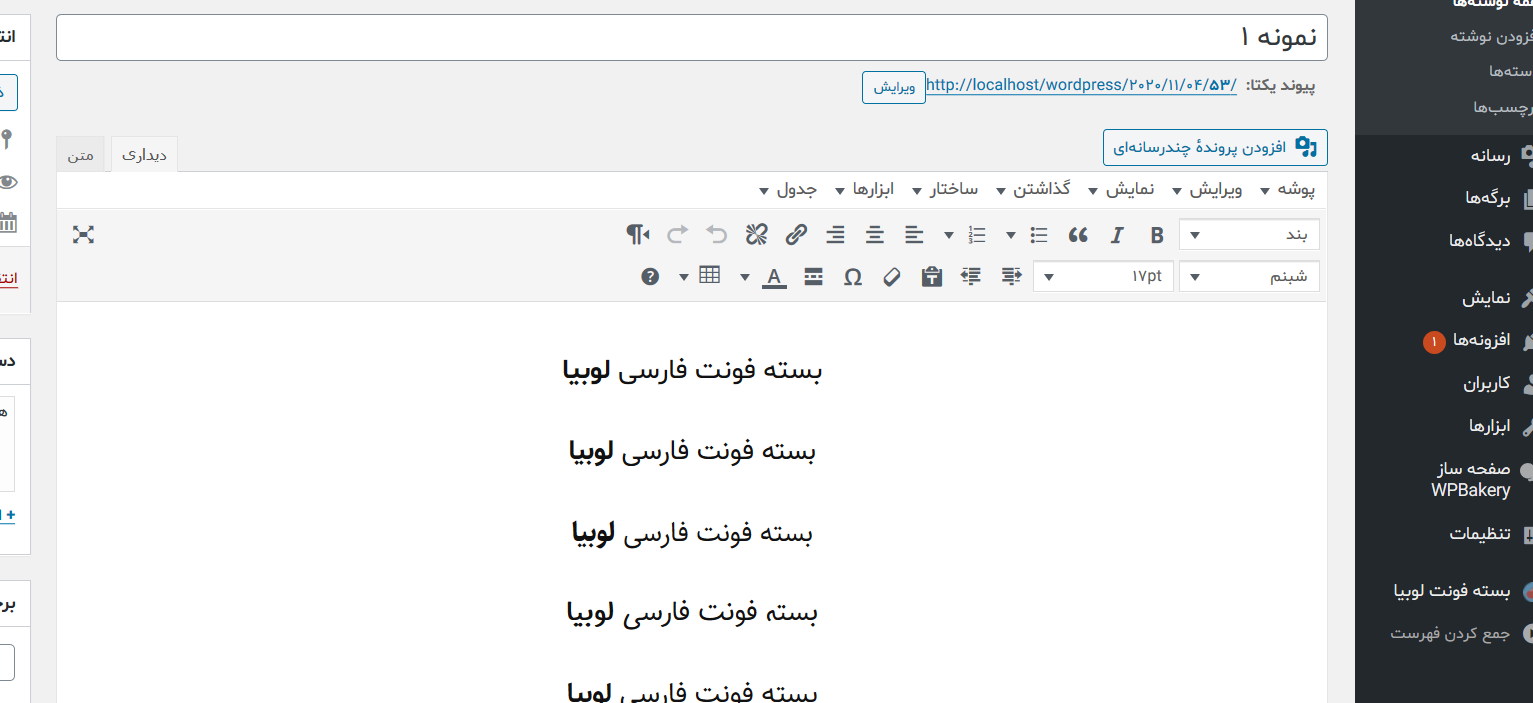Center-align text using the toolbar icon
The height and width of the screenshot is (703, 1533).
coord(875,235)
